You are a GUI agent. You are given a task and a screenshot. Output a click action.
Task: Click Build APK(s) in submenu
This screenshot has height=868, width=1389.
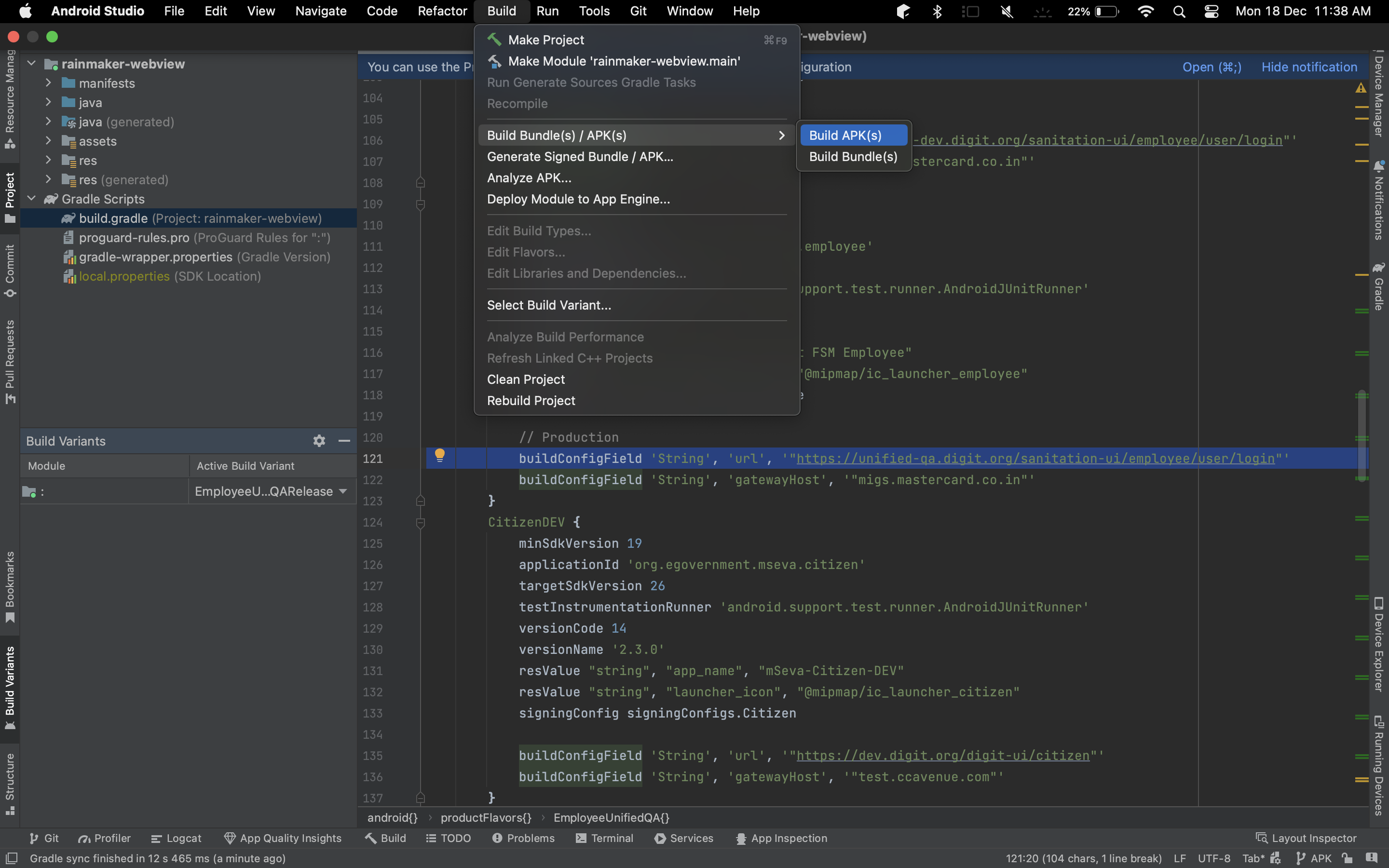(x=854, y=136)
